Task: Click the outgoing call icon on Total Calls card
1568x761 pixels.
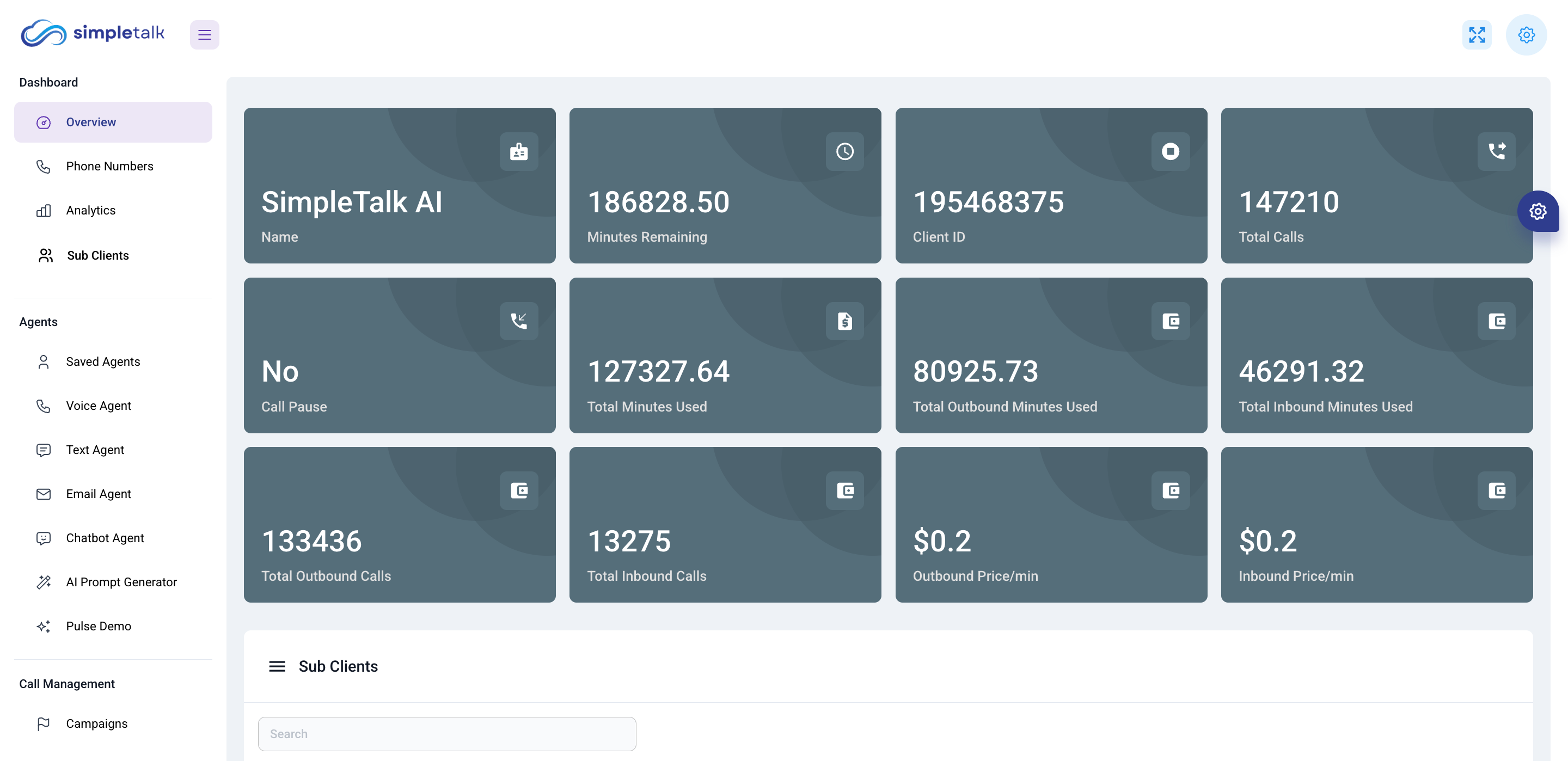Action: click(1497, 151)
